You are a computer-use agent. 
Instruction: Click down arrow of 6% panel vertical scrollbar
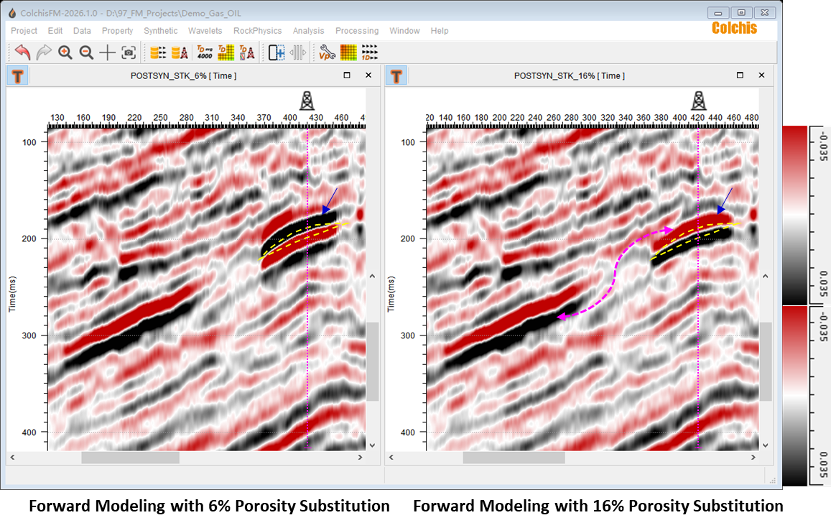(x=372, y=445)
